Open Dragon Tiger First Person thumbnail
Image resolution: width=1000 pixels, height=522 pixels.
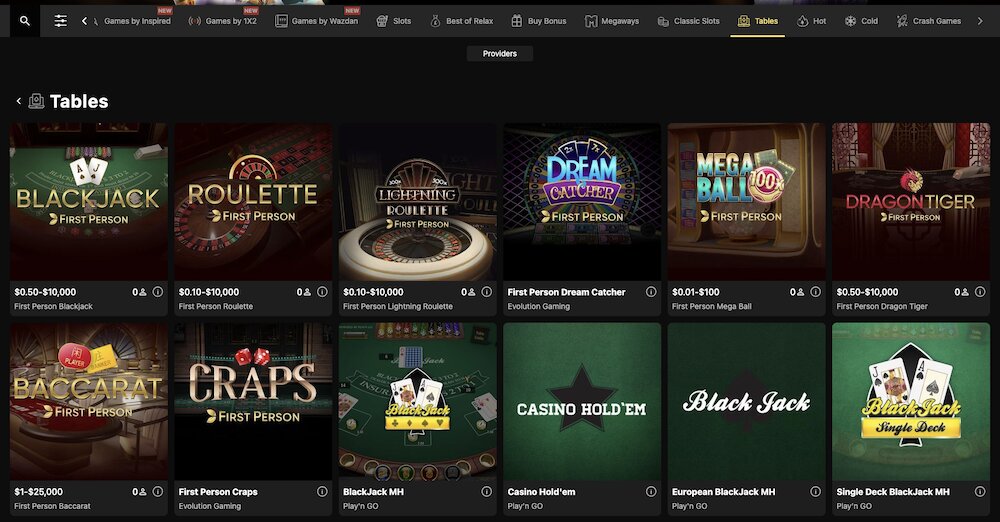(911, 202)
